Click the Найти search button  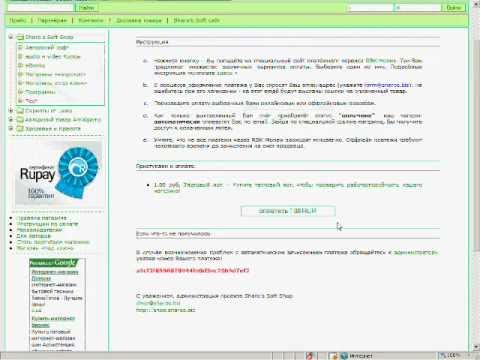87,7
